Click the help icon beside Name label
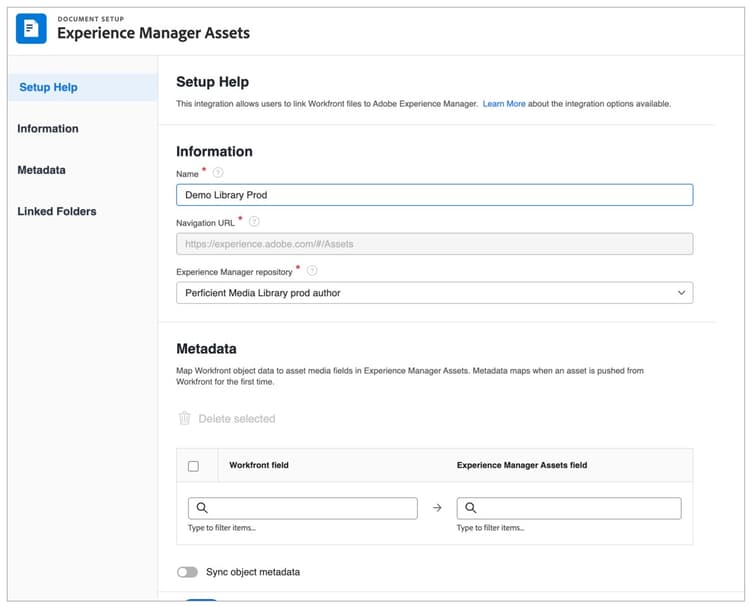Image resolution: width=750 pixels, height=607 pixels. tap(218, 173)
